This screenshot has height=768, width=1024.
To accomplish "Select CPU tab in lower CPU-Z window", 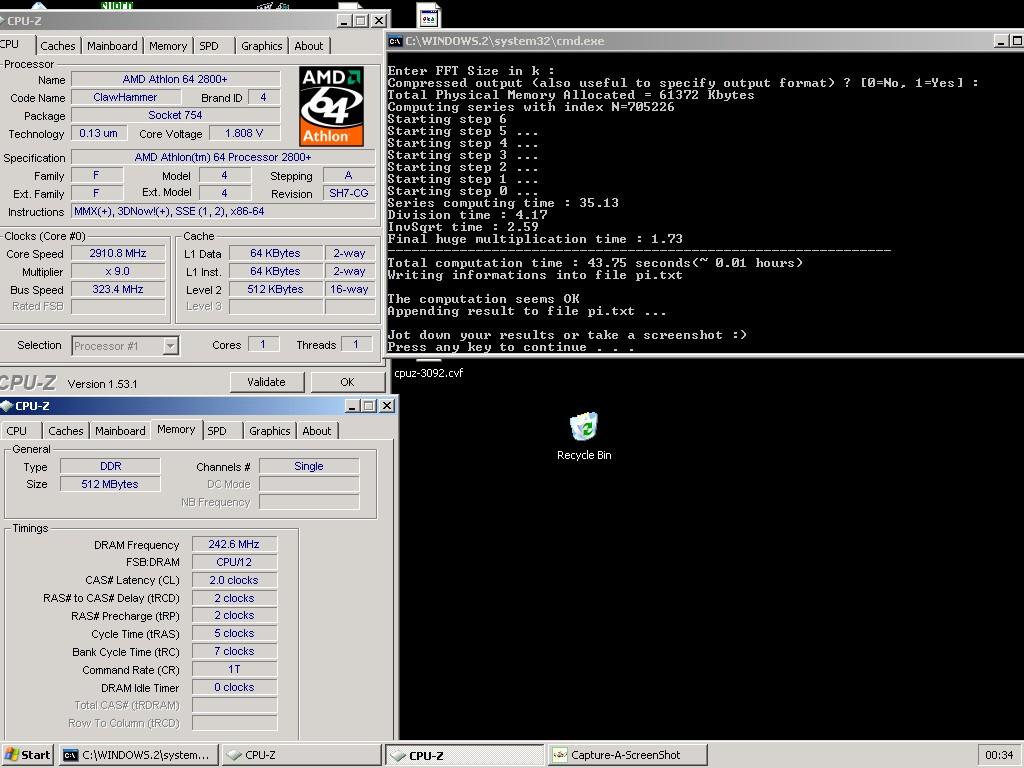I will tap(17, 431).
